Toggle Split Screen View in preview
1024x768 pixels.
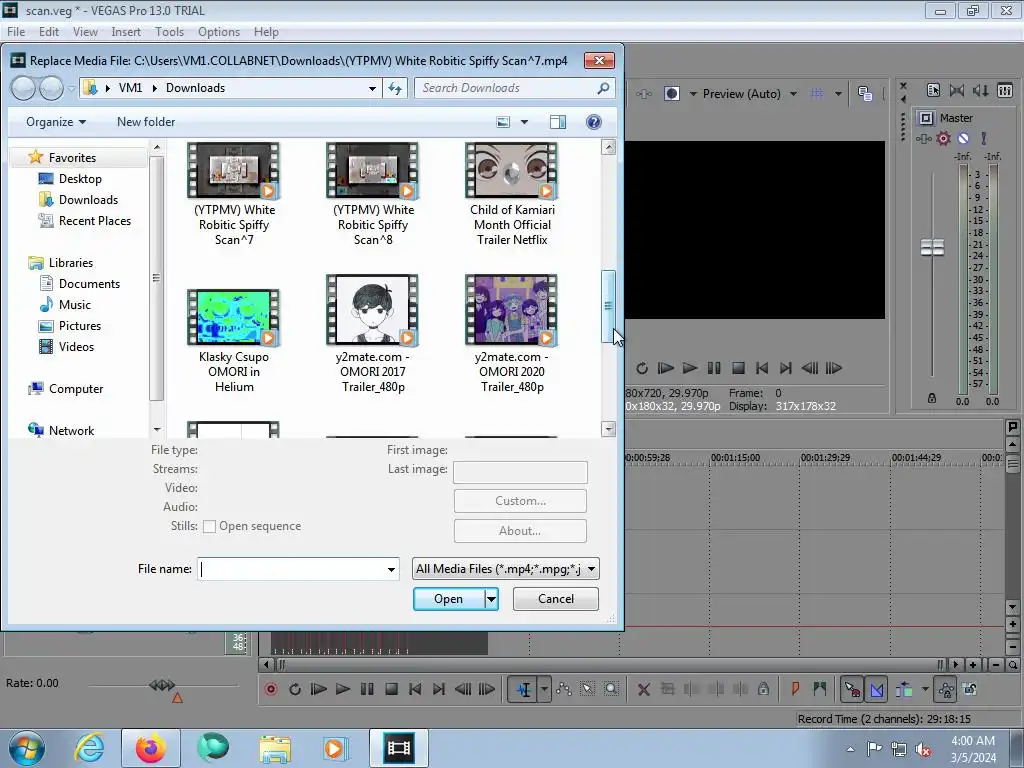671,93
